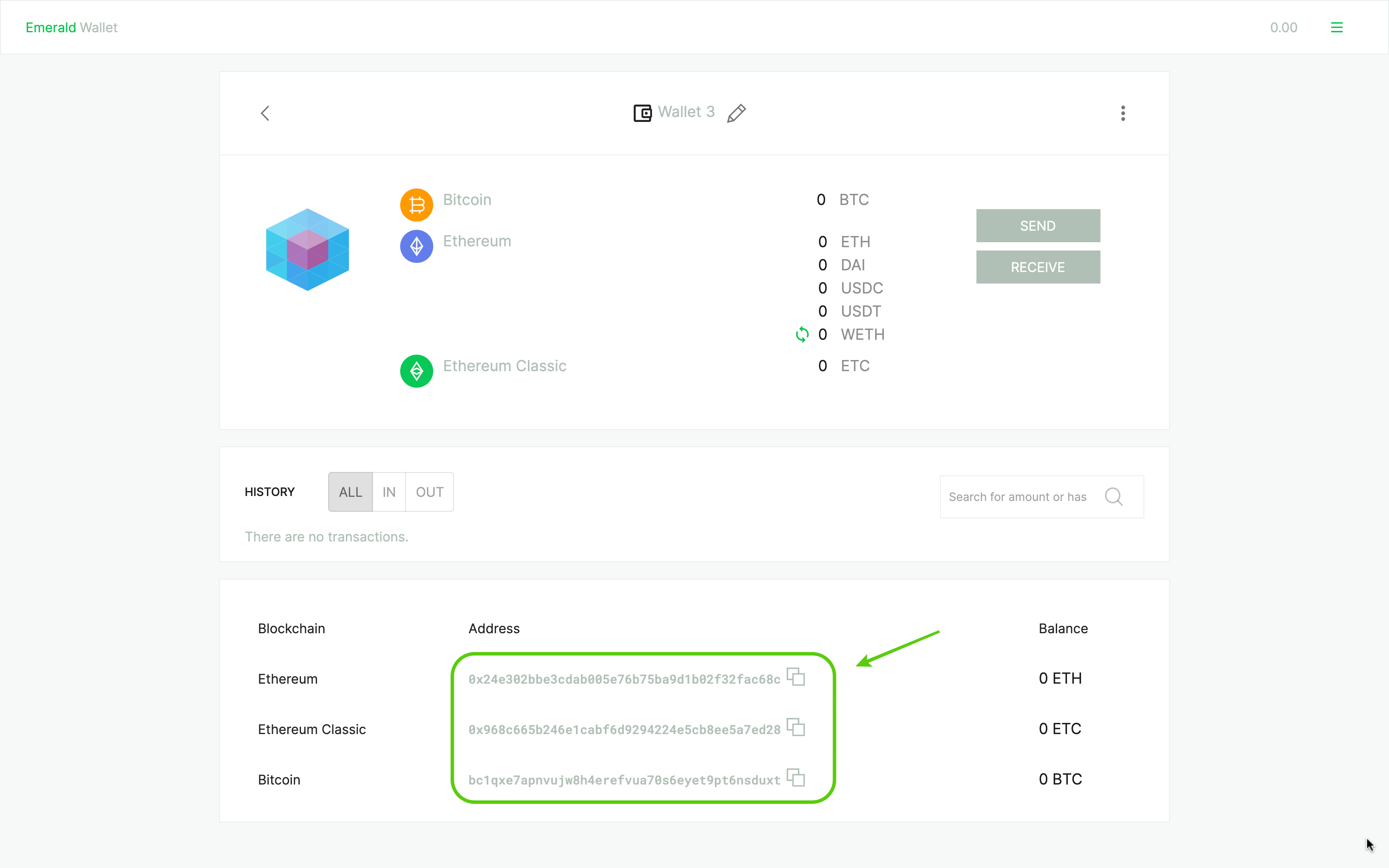Click the copy icon for Bitcoin address
Viewport: 1389px width, 868px height.
pos(796,779)
